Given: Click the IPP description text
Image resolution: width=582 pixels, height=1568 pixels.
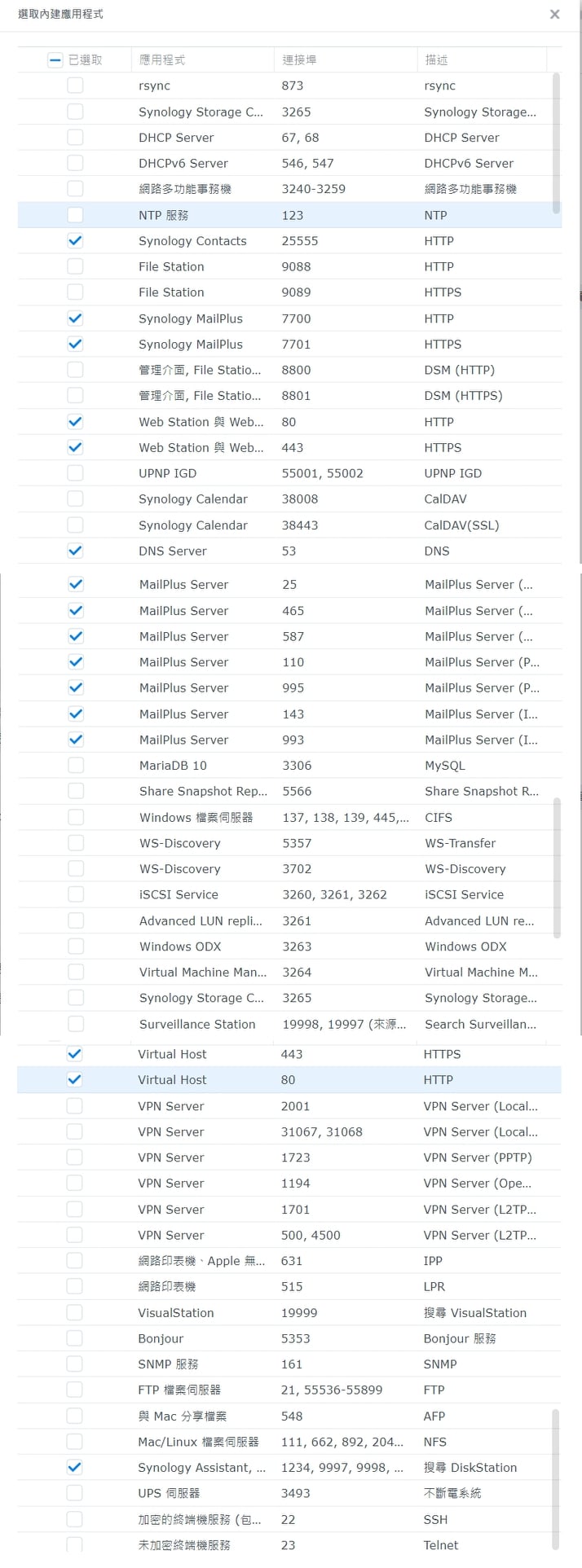Looking at the screenshot, I should pos(433,1261).
